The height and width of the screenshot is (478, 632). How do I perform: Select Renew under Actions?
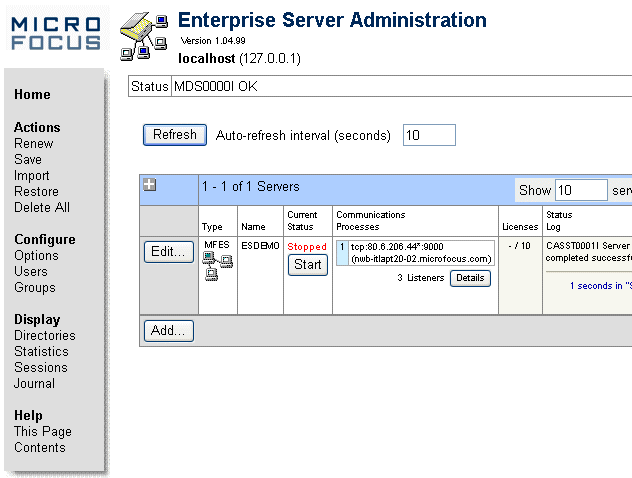click(x=33, y=143)
